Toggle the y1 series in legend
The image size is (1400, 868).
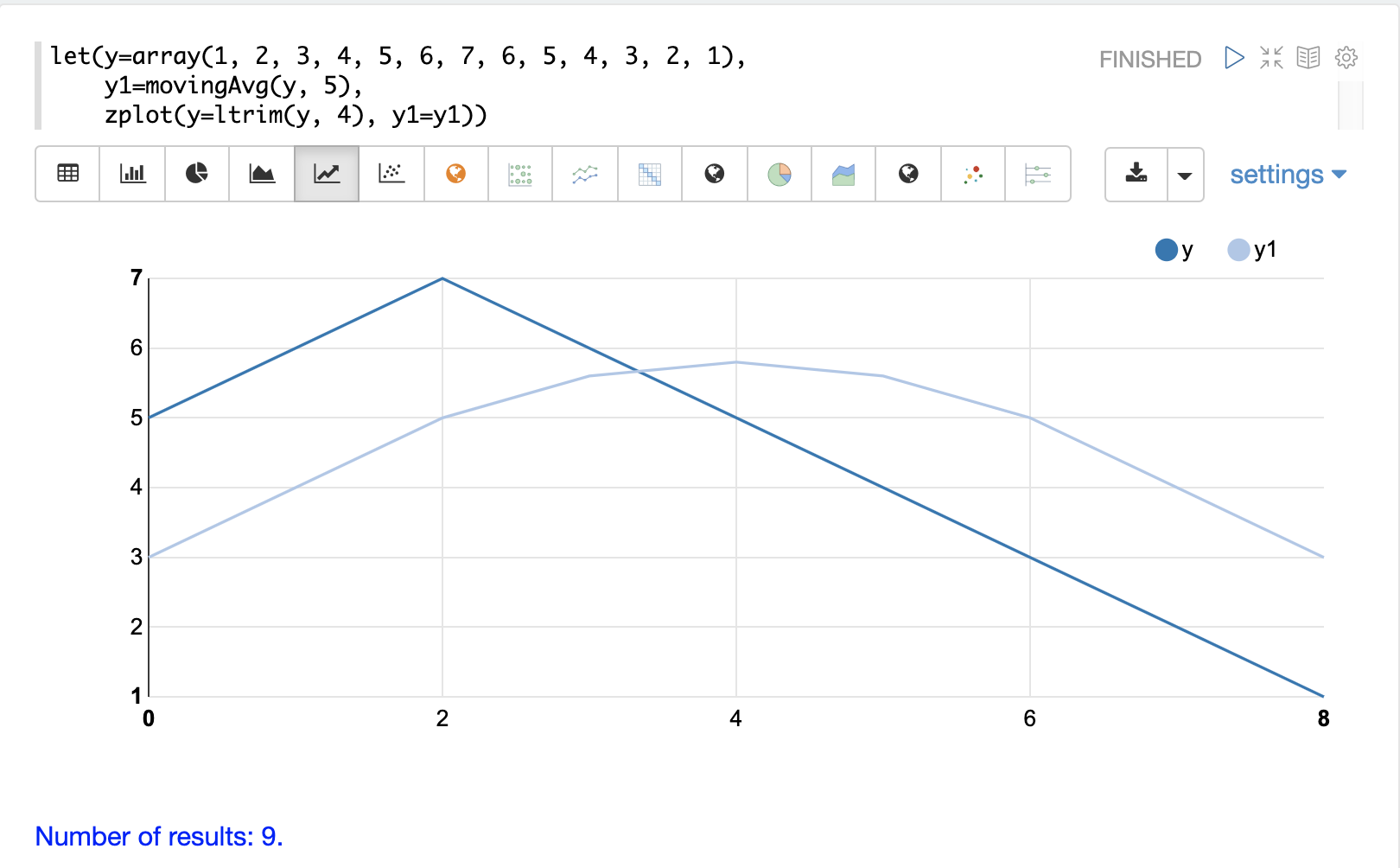point(1251,250)
